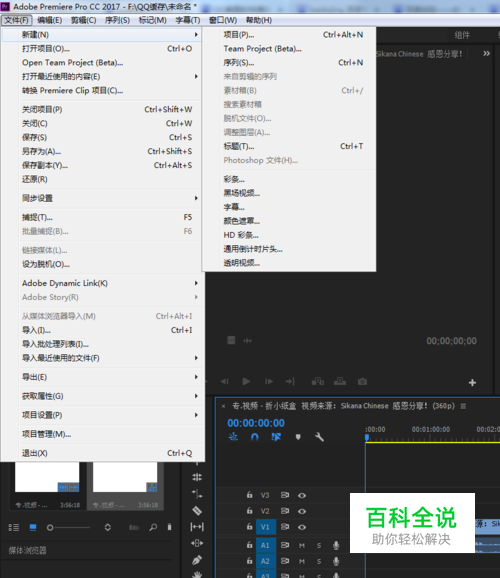The width and height of the screenshot is (500, 578).
Task: Switch to the 组件 workspace tab
Action: point(462,35)
